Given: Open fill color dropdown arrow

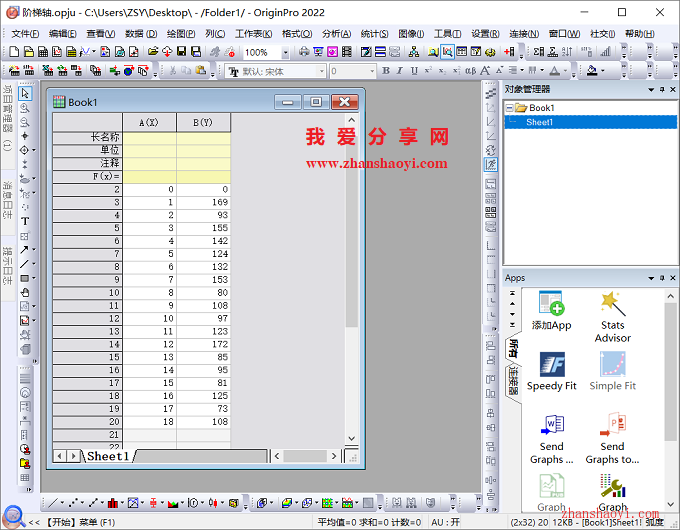Looking at the screenshot, I should point(603,71).
